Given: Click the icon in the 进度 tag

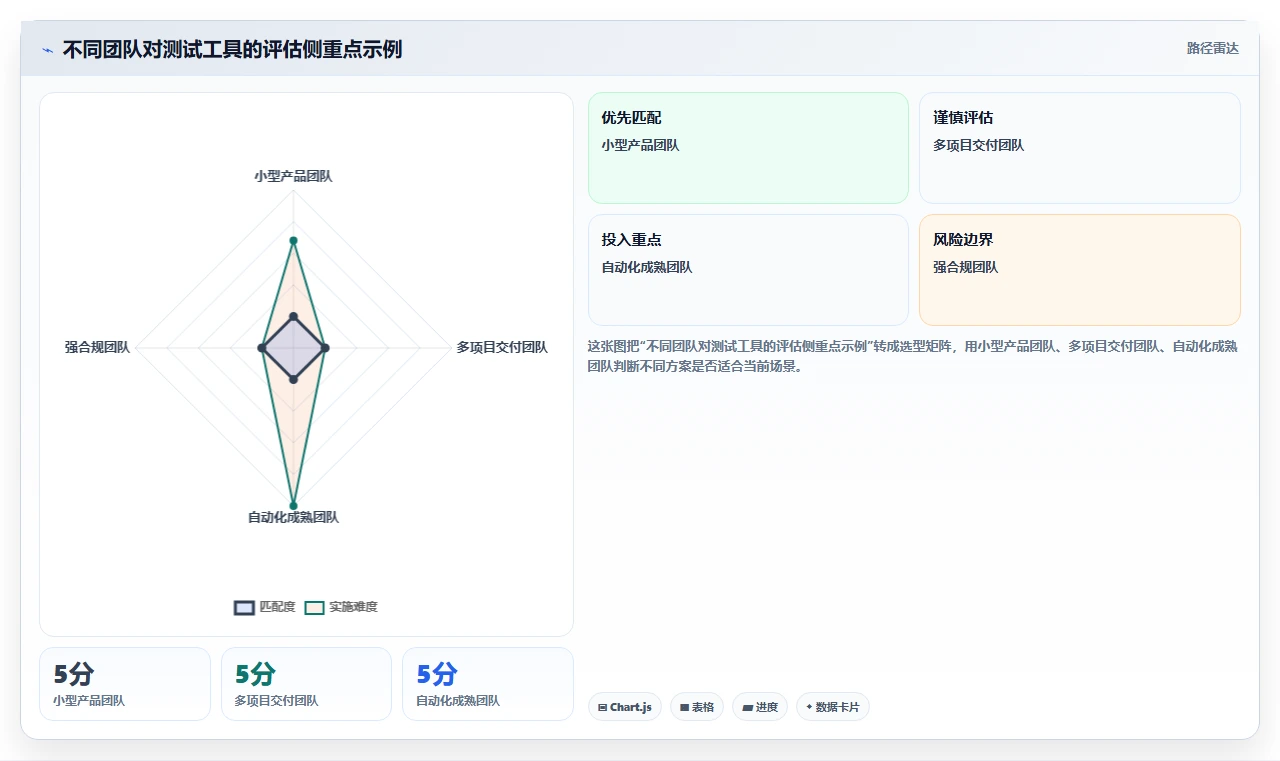Looking at the screenshot, I should pyautogui.click(x=747, y=707).
